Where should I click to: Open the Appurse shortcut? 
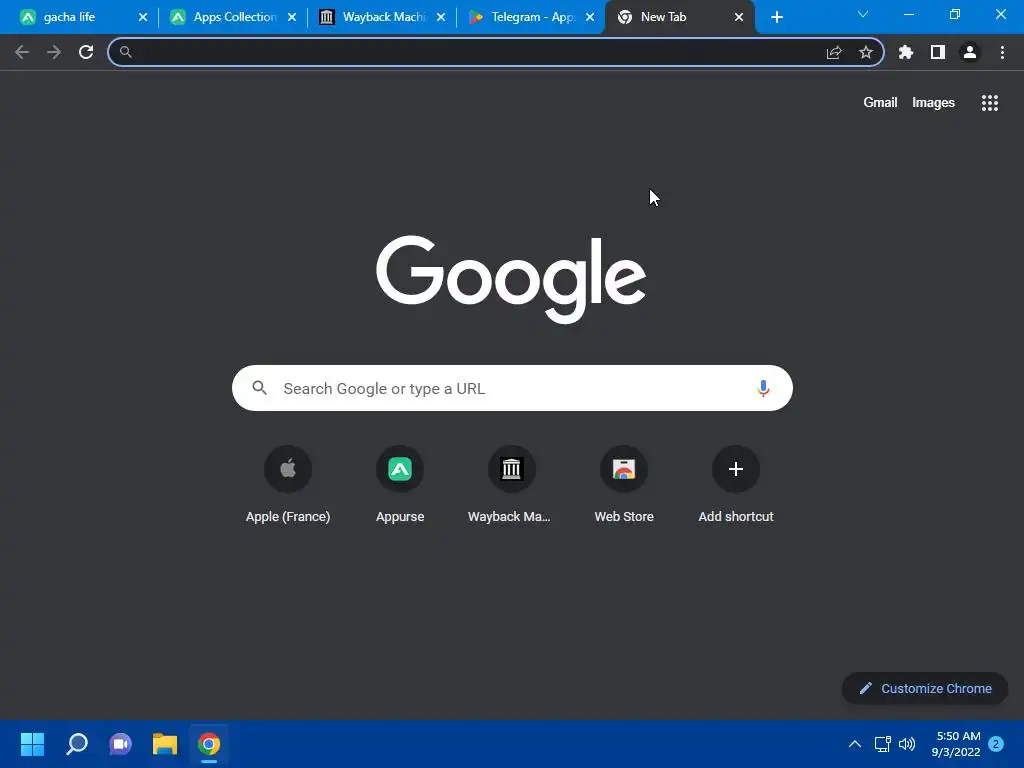pyautogui.click(x=400, y=485)
